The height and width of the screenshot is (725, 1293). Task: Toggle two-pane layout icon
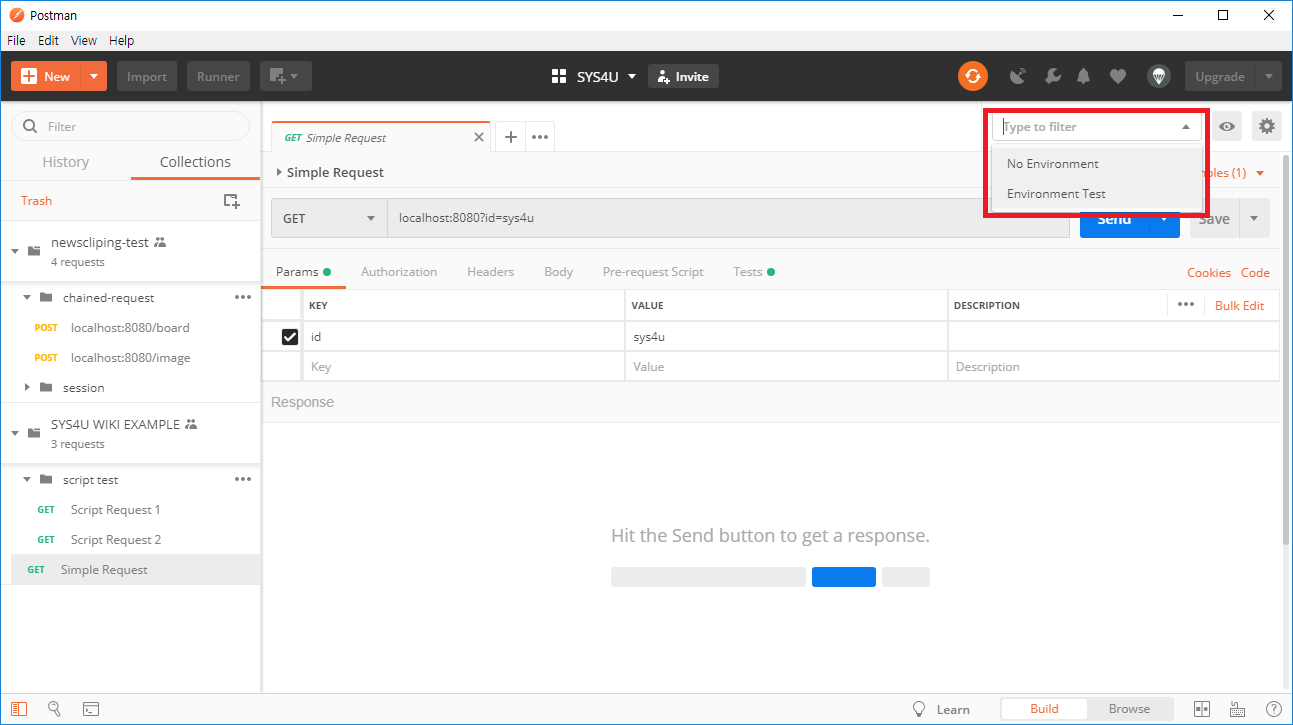(1203, 709)
